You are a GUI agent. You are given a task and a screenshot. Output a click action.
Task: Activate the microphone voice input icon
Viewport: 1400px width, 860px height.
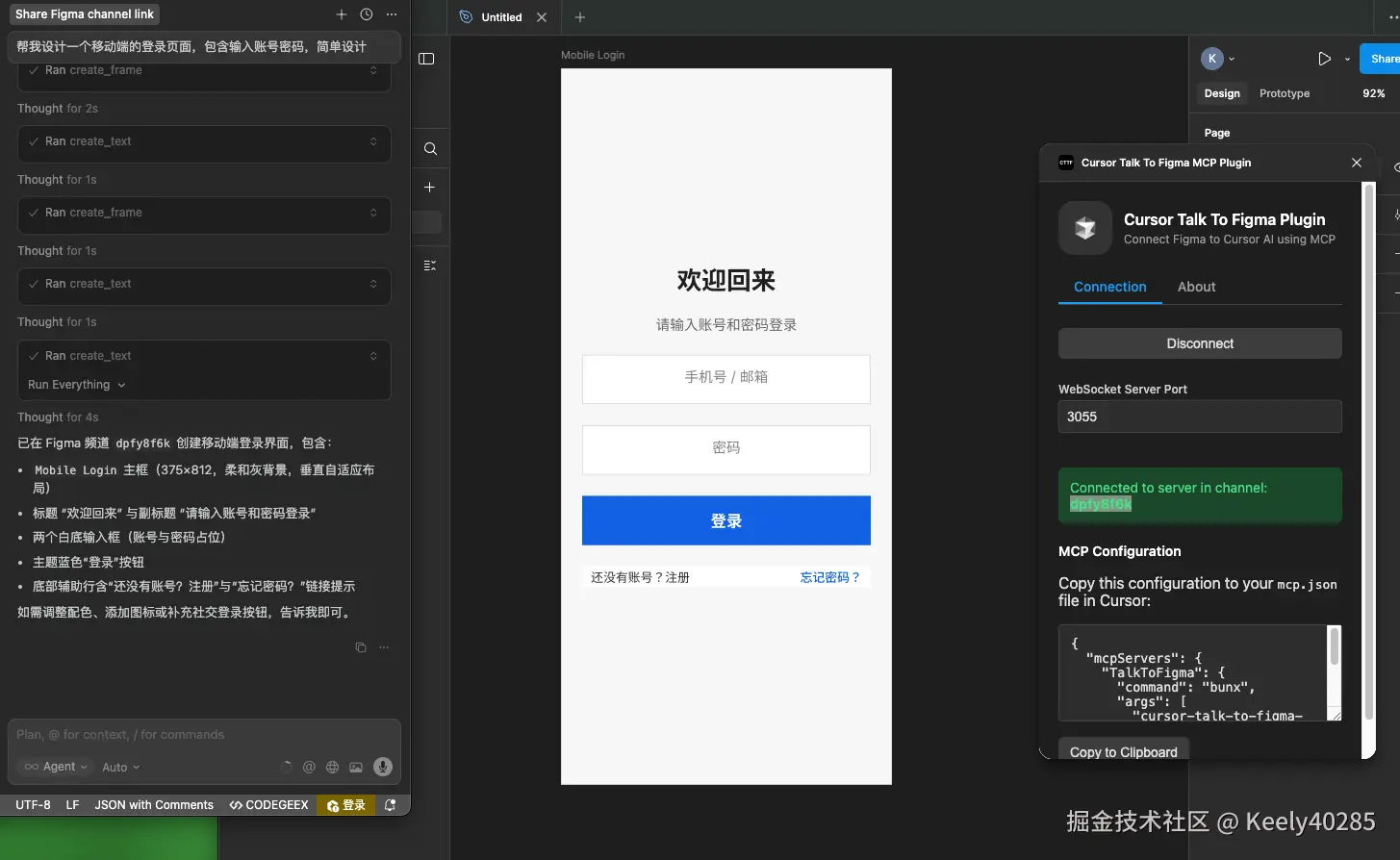click(x=381, y=767)
